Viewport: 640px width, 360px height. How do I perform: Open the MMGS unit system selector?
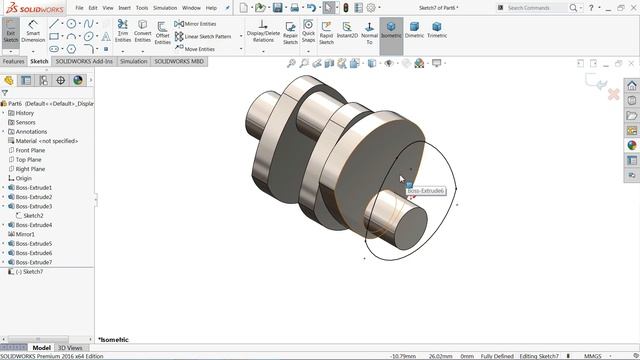pos(593,356)
